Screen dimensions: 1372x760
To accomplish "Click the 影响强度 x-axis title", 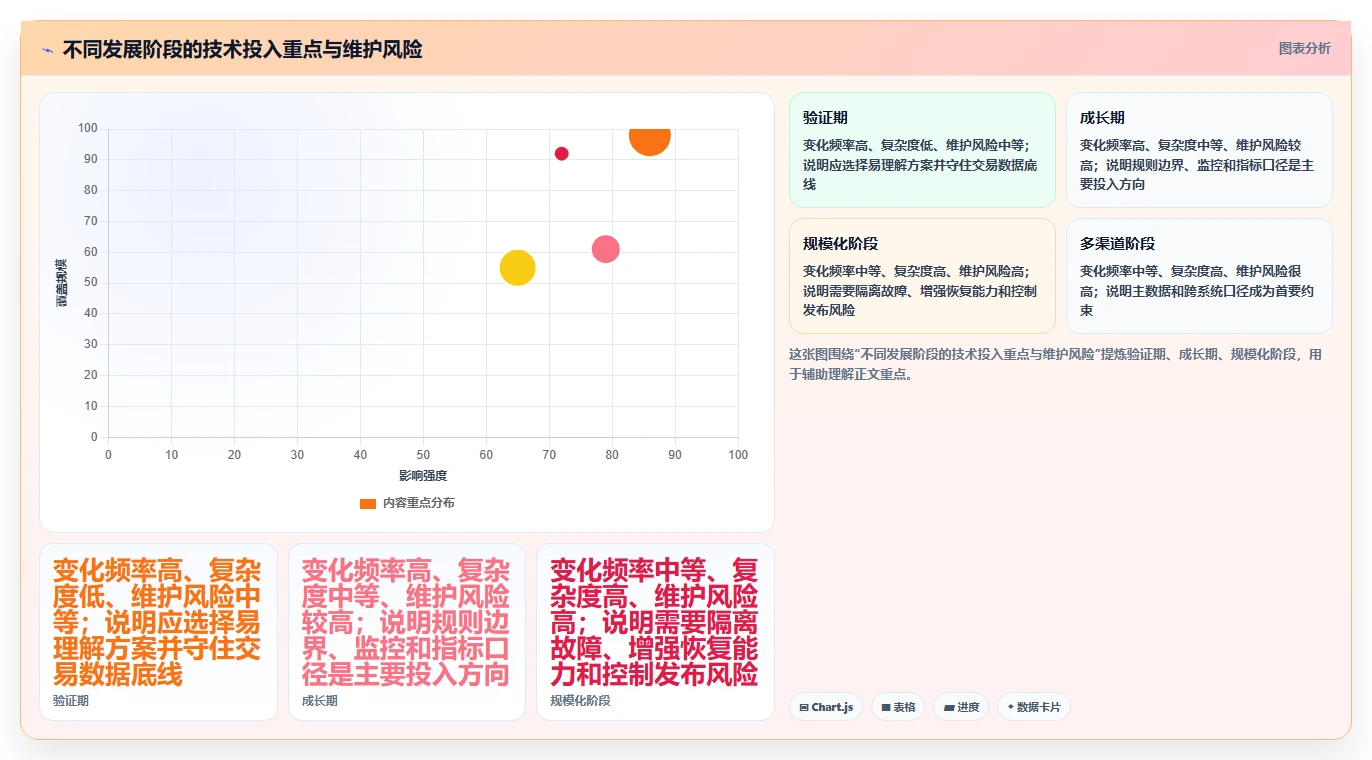I will tap(423, 476).
